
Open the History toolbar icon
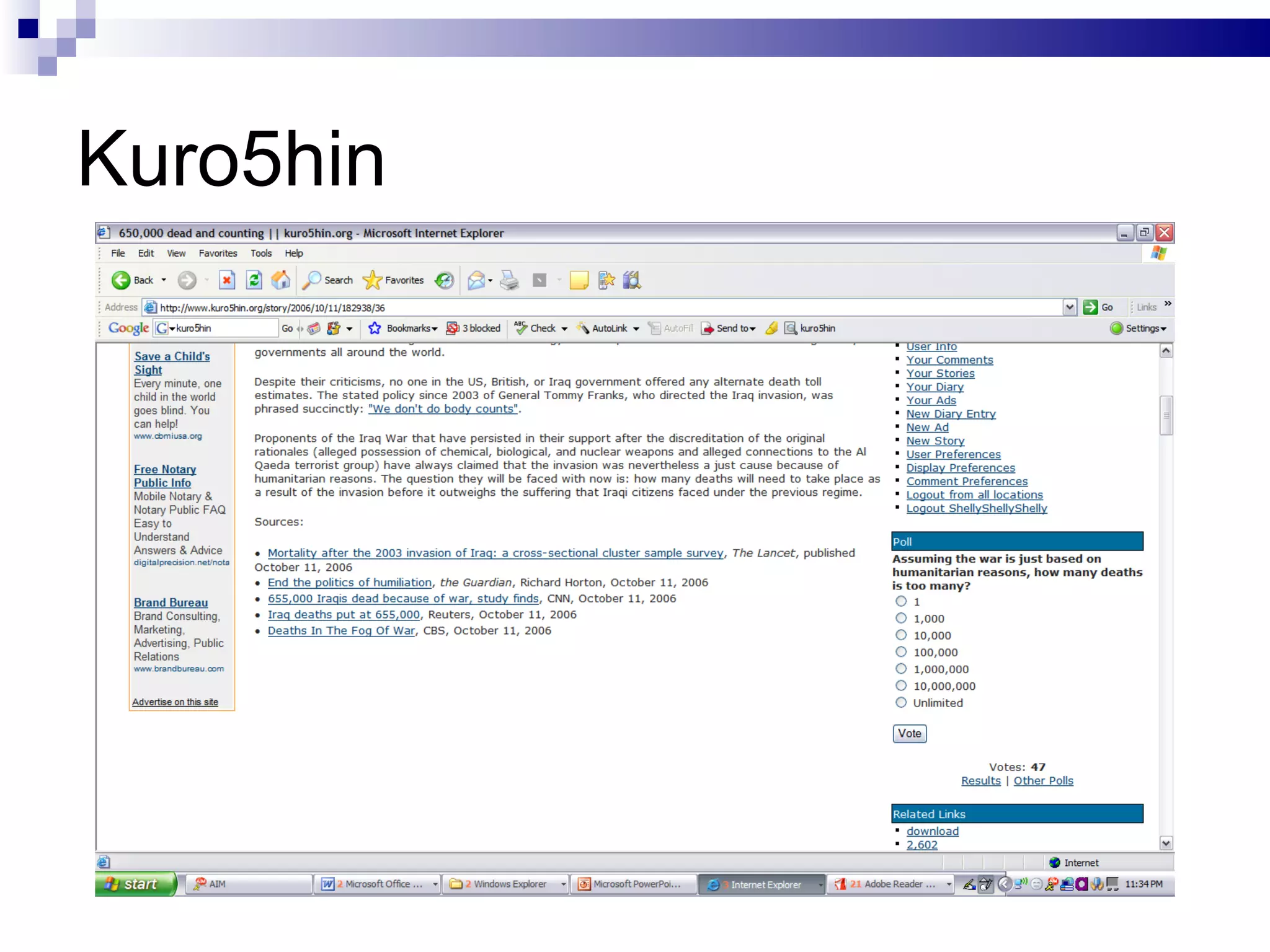tap(444, 281)
